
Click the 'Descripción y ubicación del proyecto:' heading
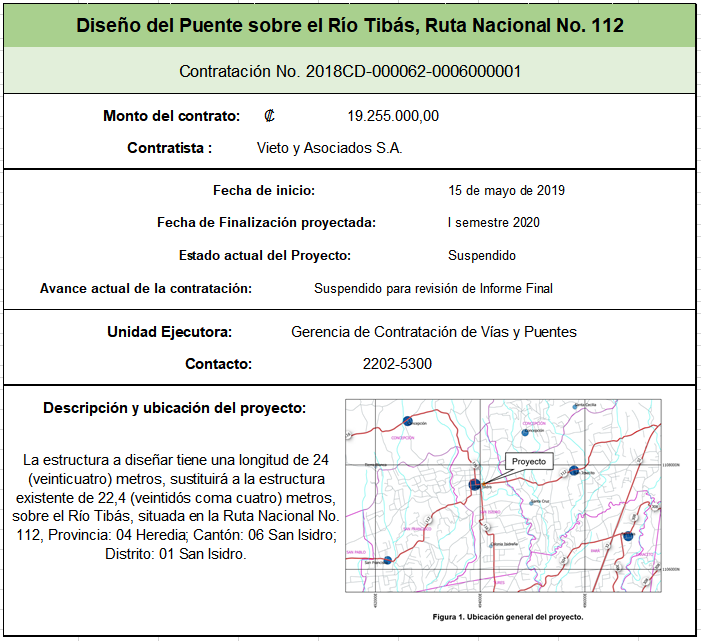click(174, 408)
